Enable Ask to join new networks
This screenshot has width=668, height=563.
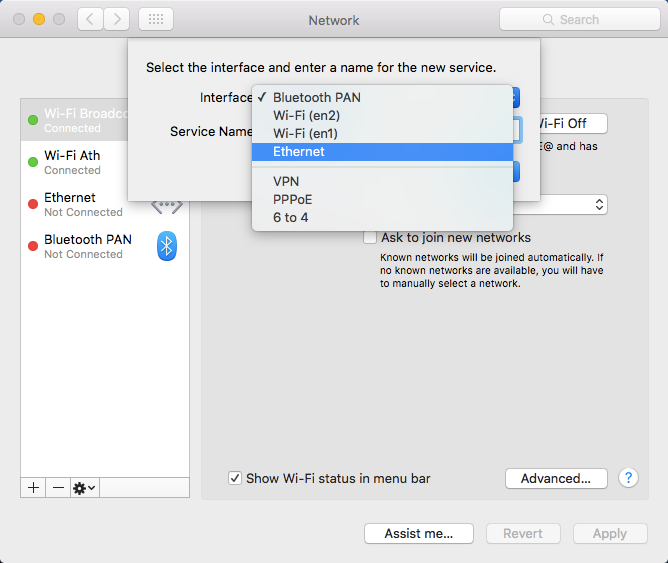coord(370,238)
